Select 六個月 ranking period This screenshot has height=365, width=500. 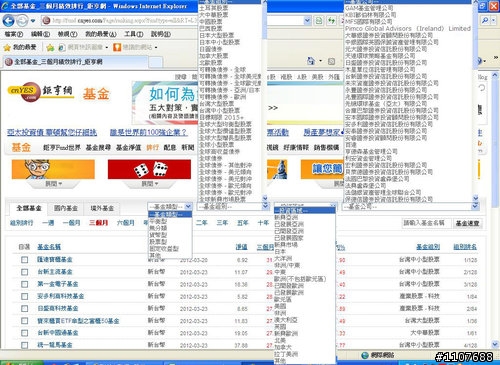(126, 223)
